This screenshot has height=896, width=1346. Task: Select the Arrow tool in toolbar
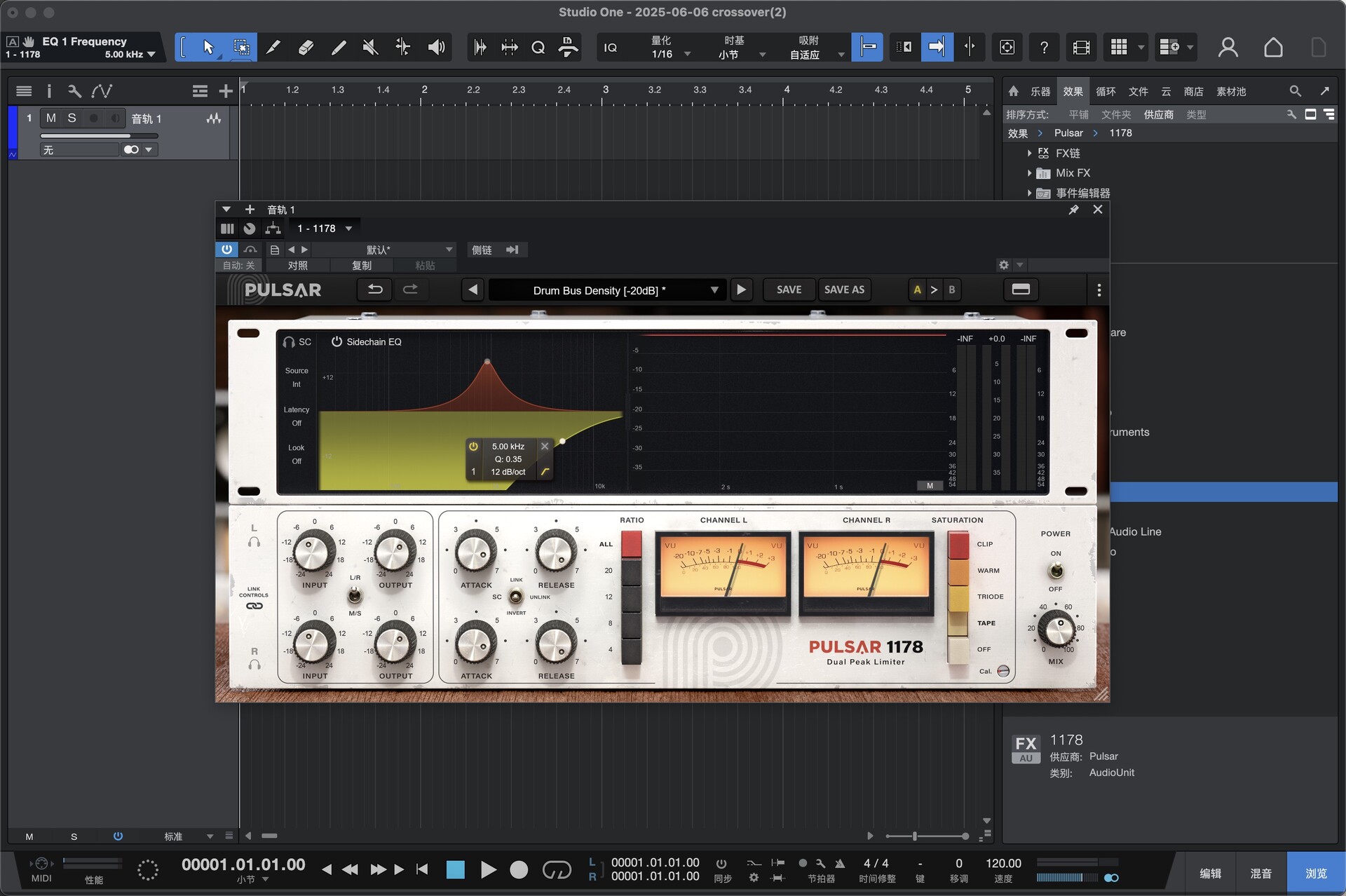pos(208,47)
